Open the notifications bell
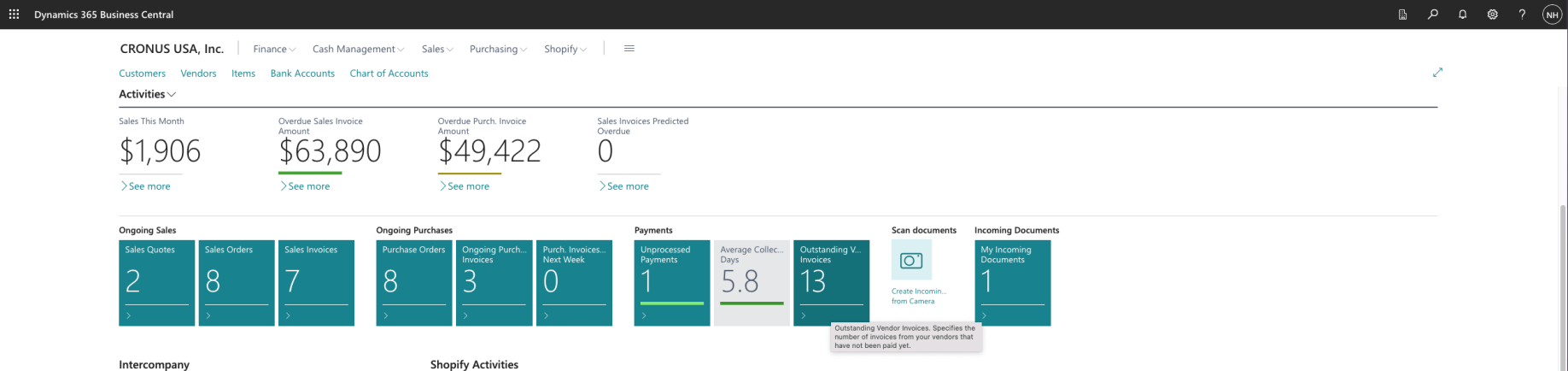Viewport: 1568px width, 371px height. [1462, 15]
